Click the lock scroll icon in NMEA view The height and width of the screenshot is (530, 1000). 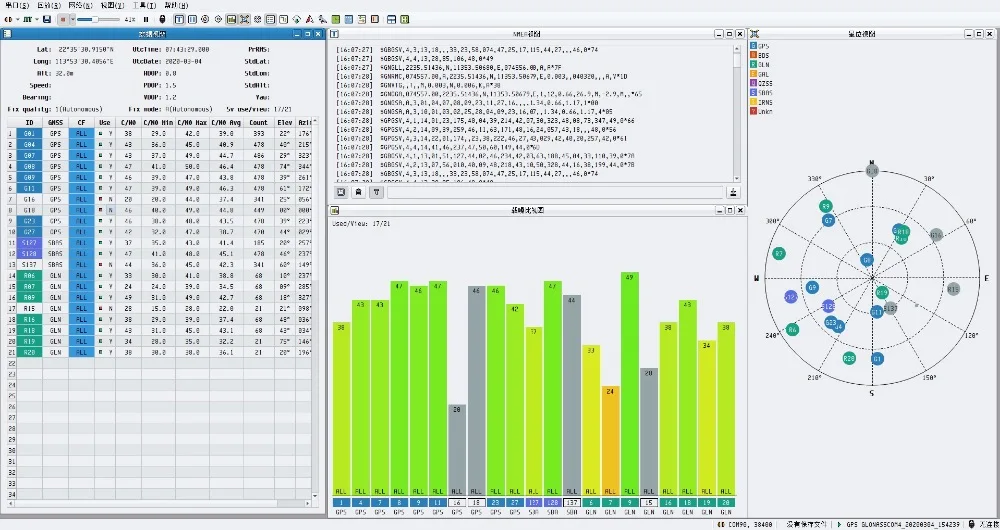pyautogui.click(x=359, y=192)
